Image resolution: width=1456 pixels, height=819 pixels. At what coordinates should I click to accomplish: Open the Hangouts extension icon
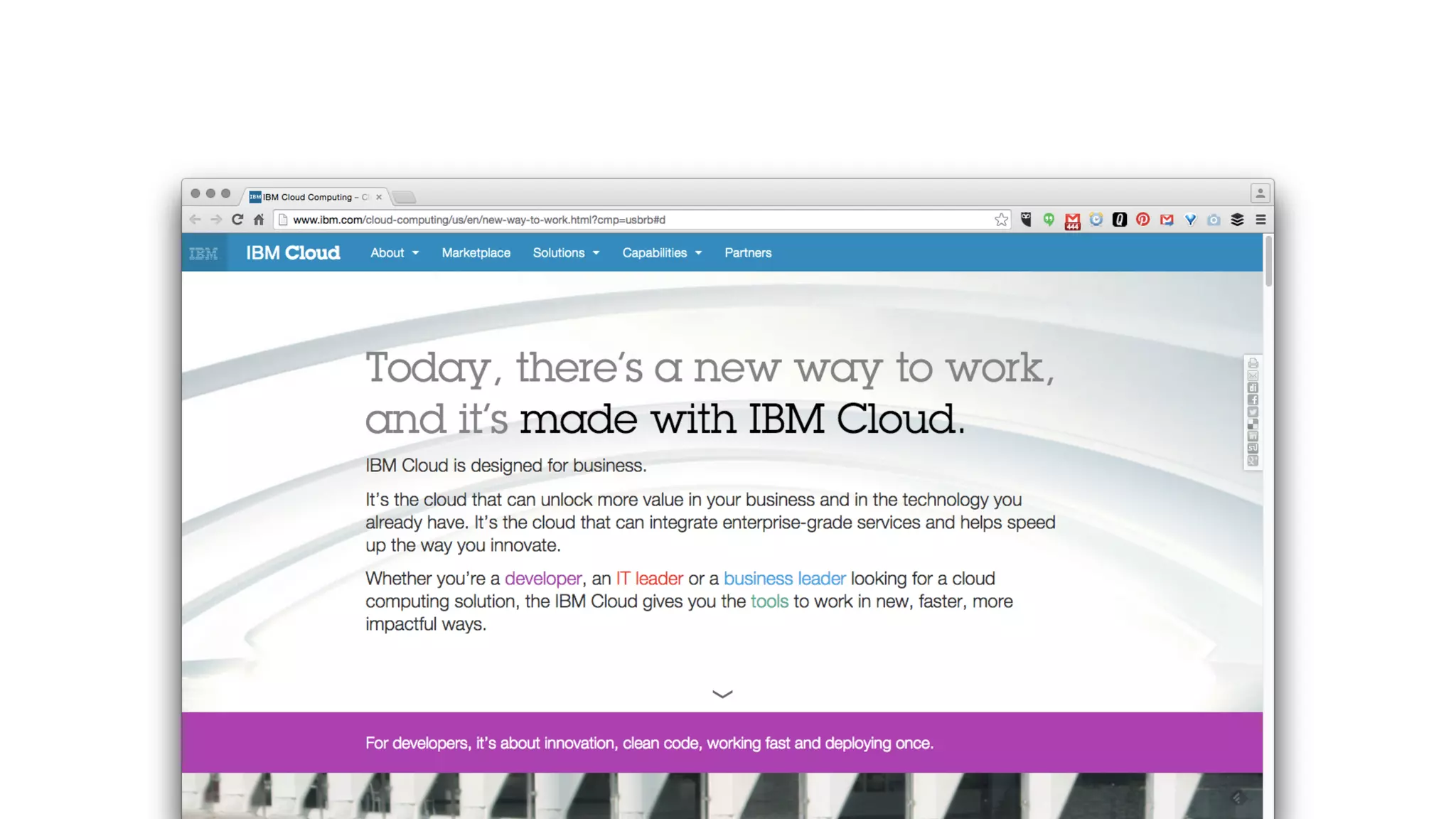click(x=1049, y=220)
